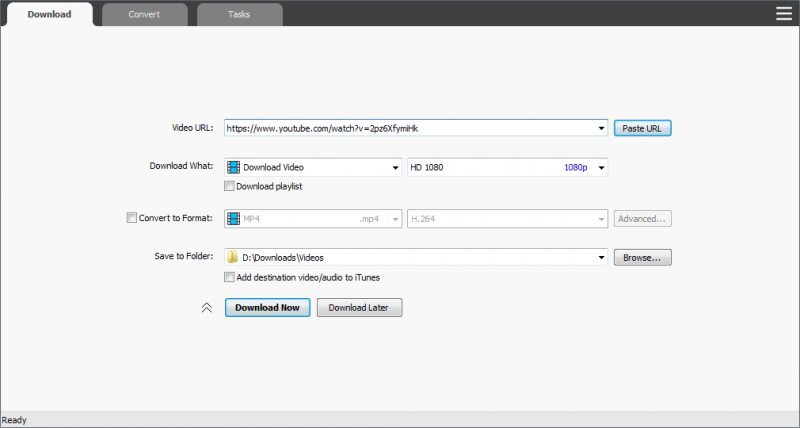Click inside the Video URL text field

[410, 128]
